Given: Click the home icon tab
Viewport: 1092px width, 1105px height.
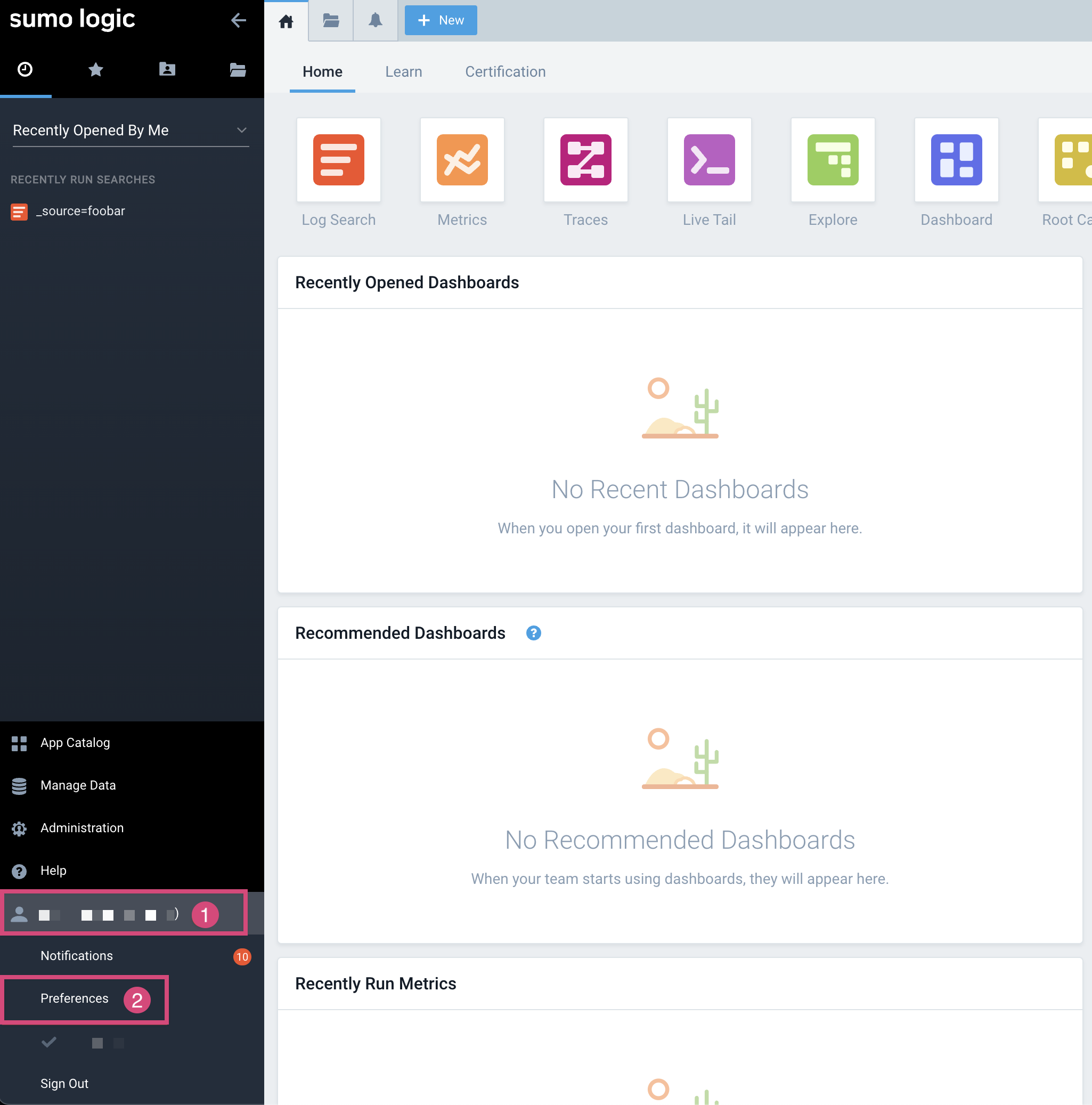Looking at the screenshot, I should (287, 21).
